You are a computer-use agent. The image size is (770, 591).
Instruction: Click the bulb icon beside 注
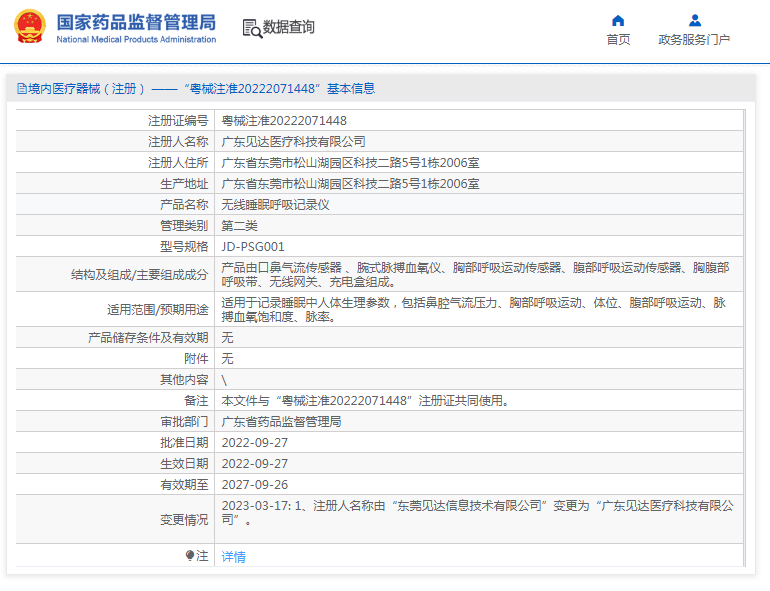[x=190, y=555]
